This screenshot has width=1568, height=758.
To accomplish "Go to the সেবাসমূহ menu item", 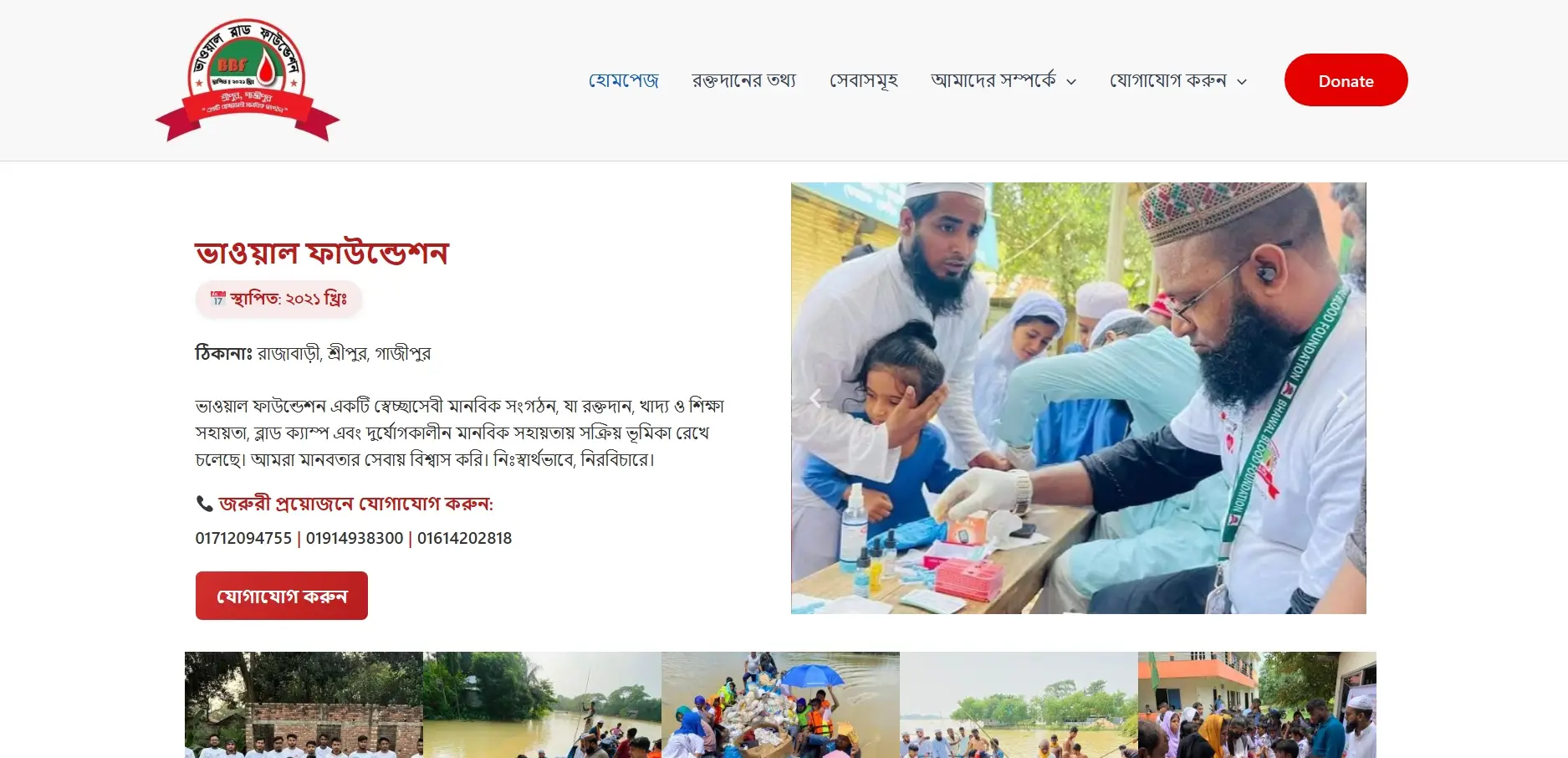I will point(863,80).
